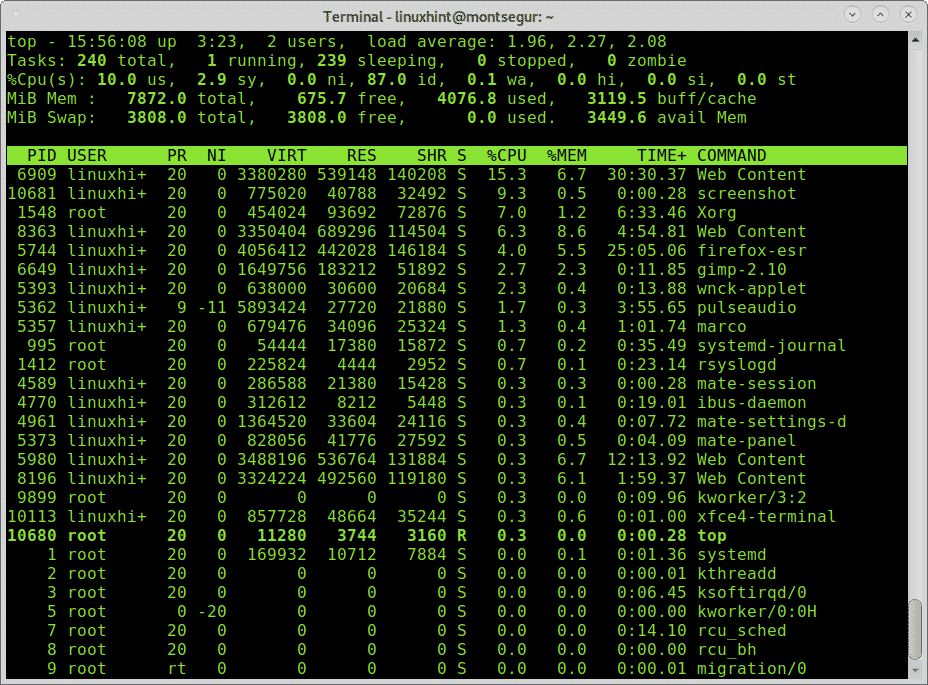
Task: Click the '3449.6 avail Mem' value
Action: pos(666,118)
